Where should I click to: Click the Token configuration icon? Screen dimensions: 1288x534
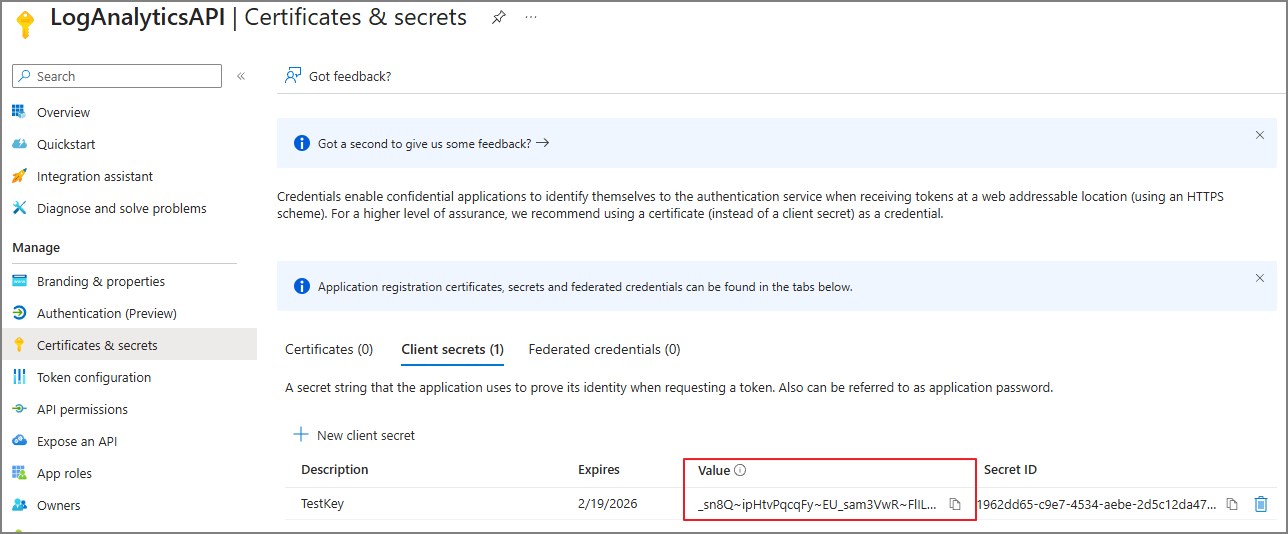19,377
